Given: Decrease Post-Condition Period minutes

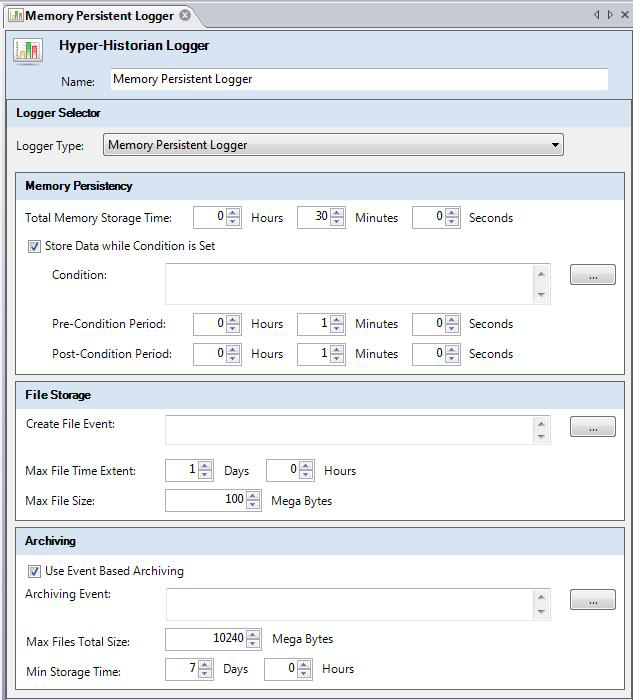Looking at the screenshot, I should 337,358.
